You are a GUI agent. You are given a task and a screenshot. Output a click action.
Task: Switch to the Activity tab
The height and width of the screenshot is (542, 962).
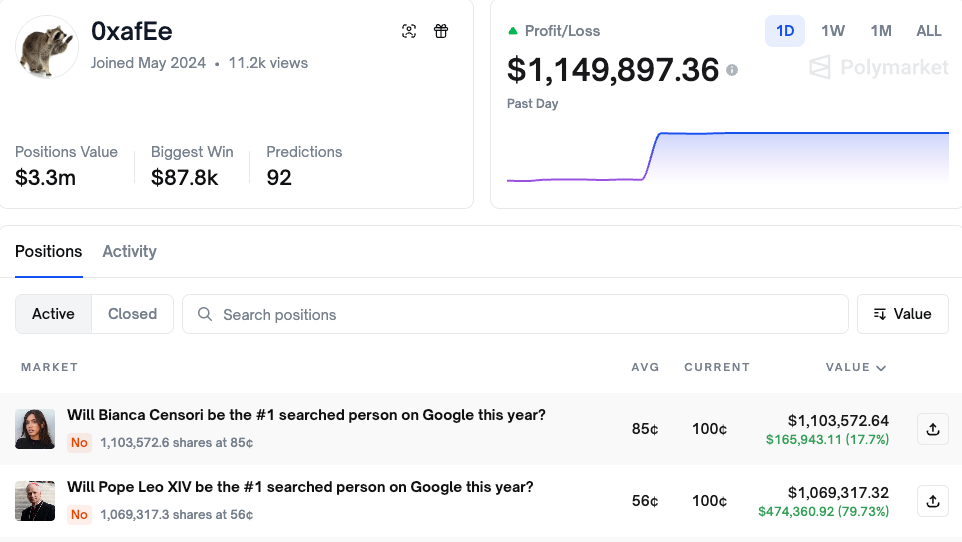(x=129, y=251)
